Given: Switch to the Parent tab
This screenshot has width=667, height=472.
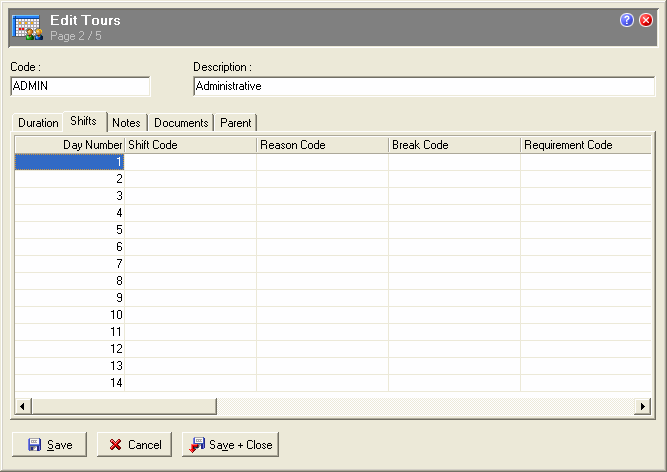Looking at the screenshot, I should (236, 123).
